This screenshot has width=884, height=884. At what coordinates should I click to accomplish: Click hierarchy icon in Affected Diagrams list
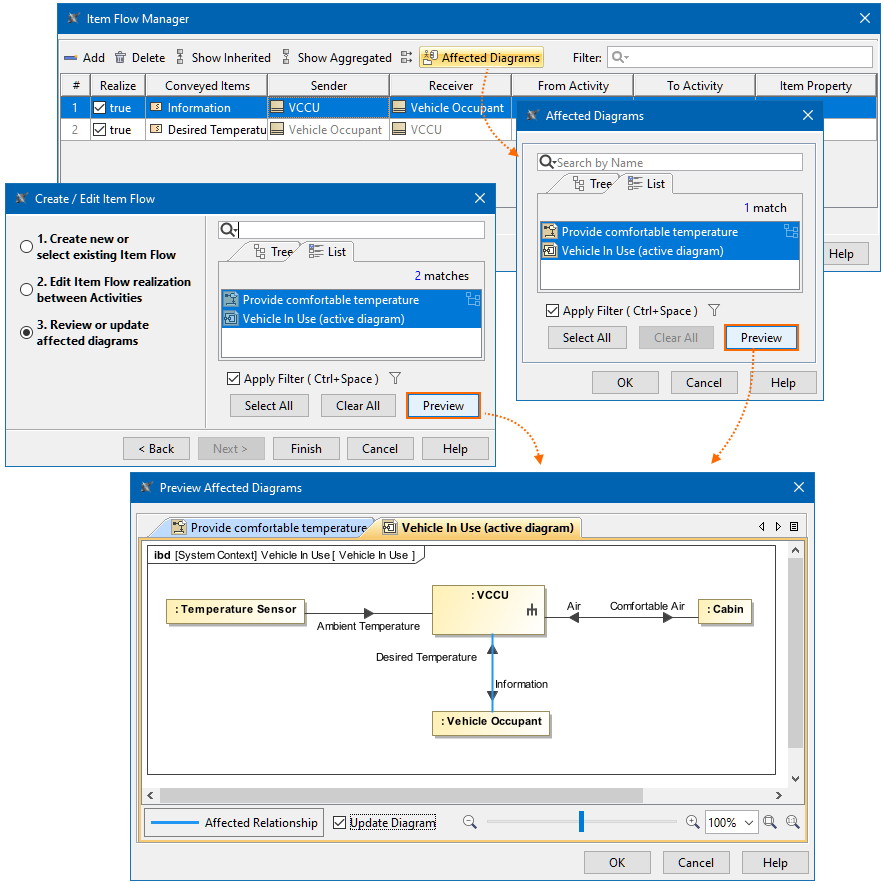coord(791,231)
